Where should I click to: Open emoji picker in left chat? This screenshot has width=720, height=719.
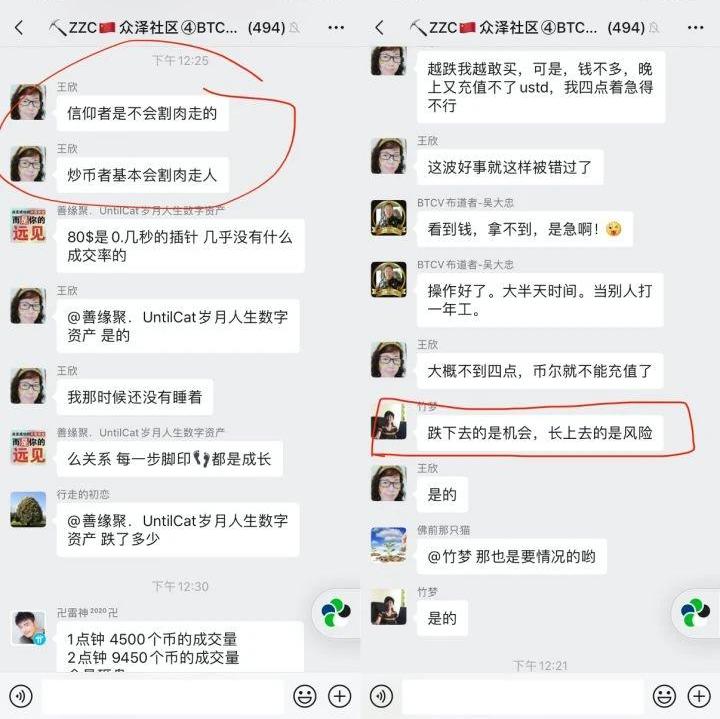[x=304, y=696]
